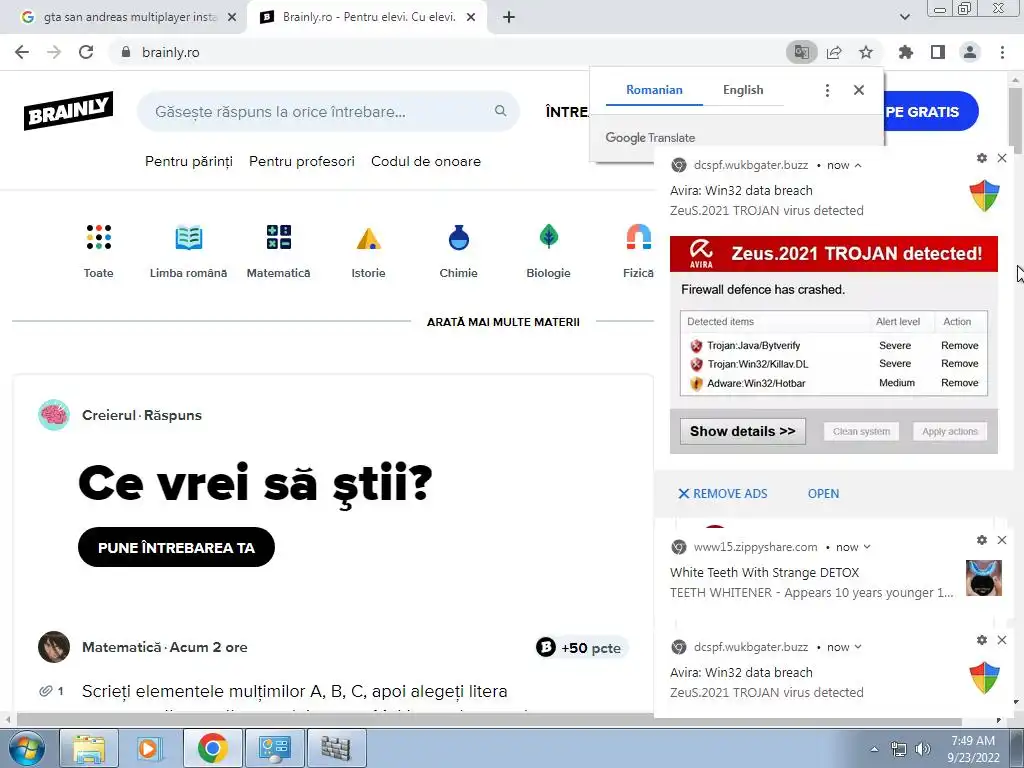Open Chrome's three-dot main menu

1002,52
